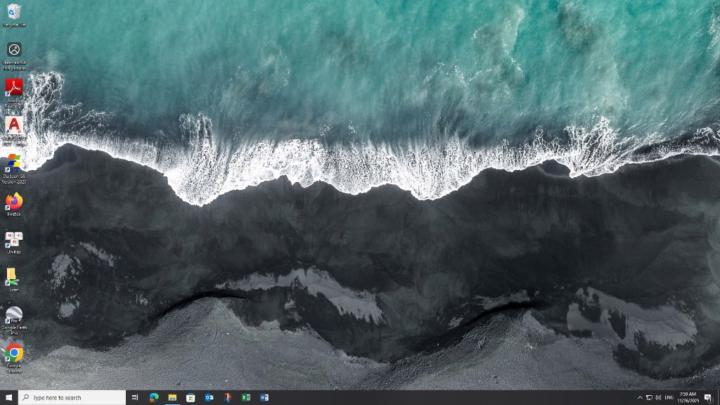Open Task View from the taskbar
Screen dimensions: 720x405
[x=136, y=397]
